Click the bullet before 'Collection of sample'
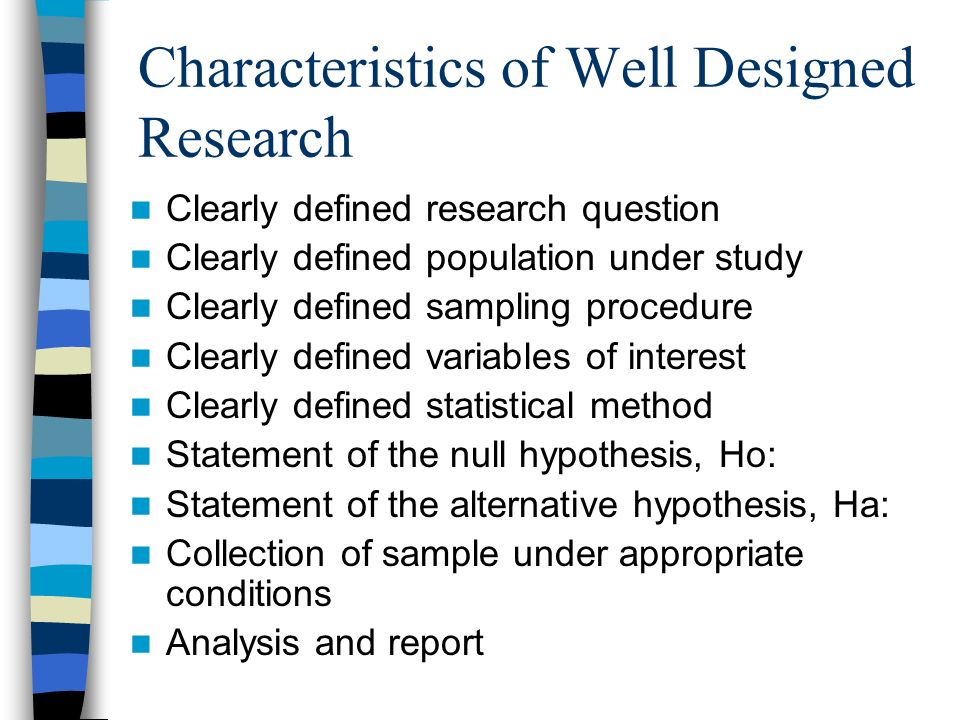The width and height of the screenshot is (960, 720). [141, 555]
